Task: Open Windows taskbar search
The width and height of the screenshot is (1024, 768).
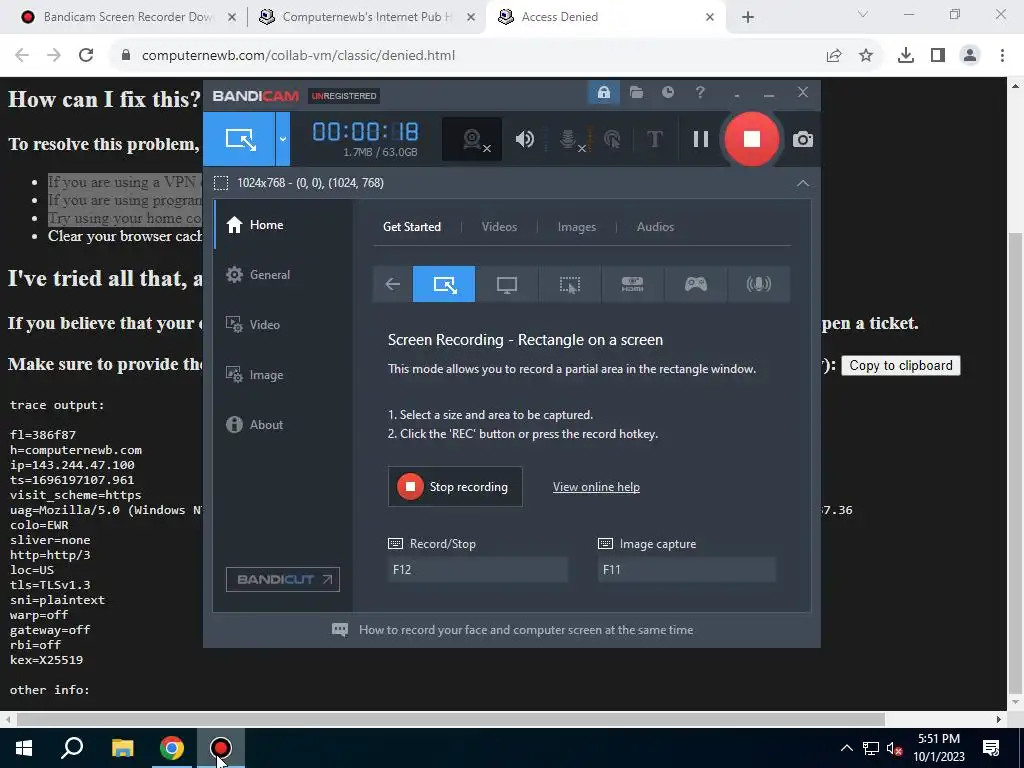Action: pos(72,748)
